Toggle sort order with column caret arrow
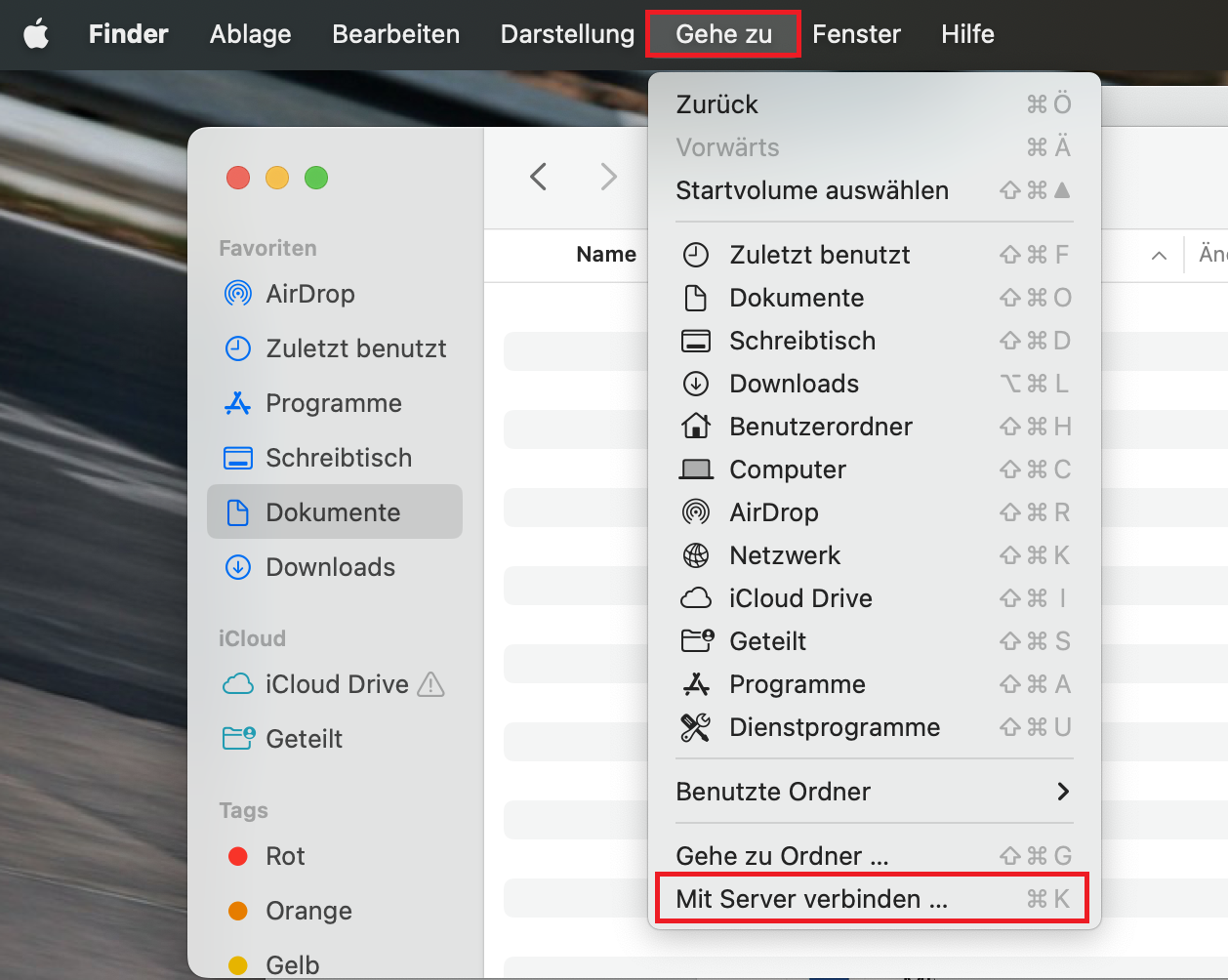Viewport: 1228px width, 980px height. (x=1159, y=256)
